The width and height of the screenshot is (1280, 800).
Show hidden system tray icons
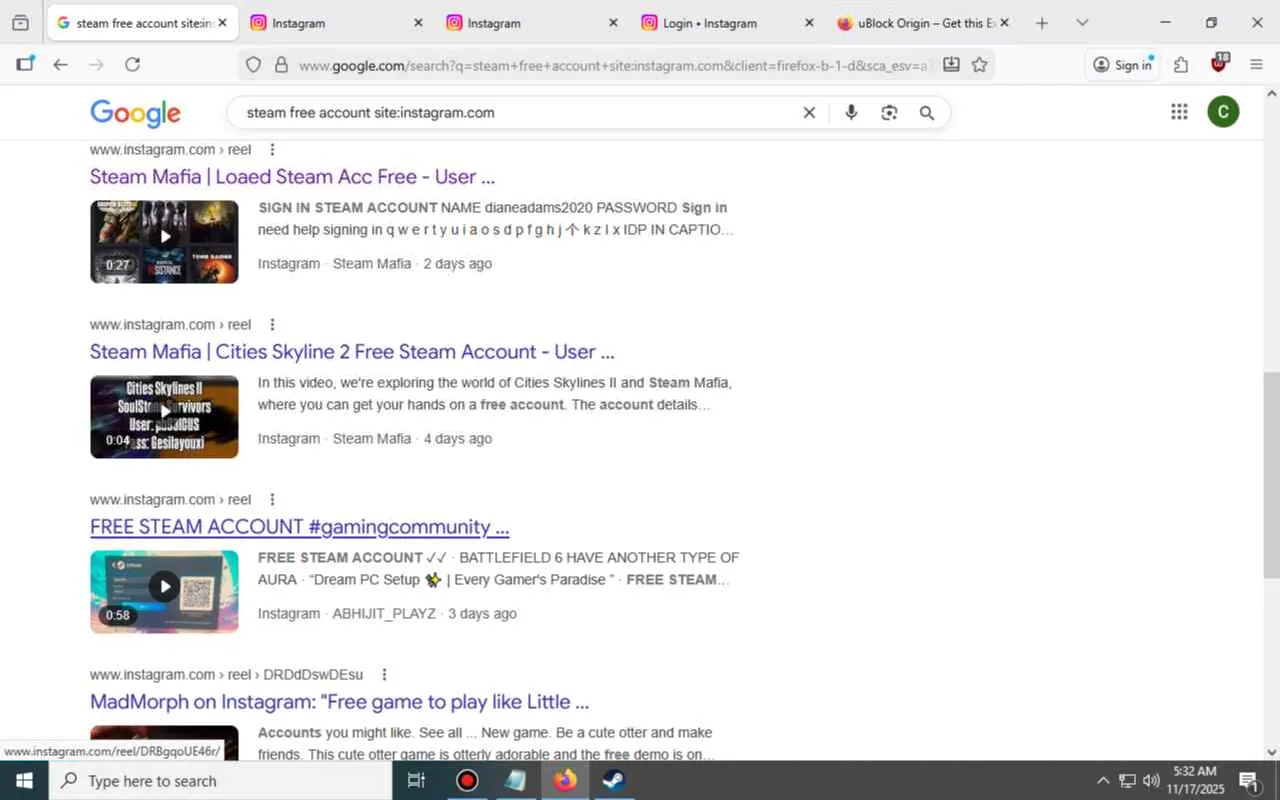tap(1103, 781)
